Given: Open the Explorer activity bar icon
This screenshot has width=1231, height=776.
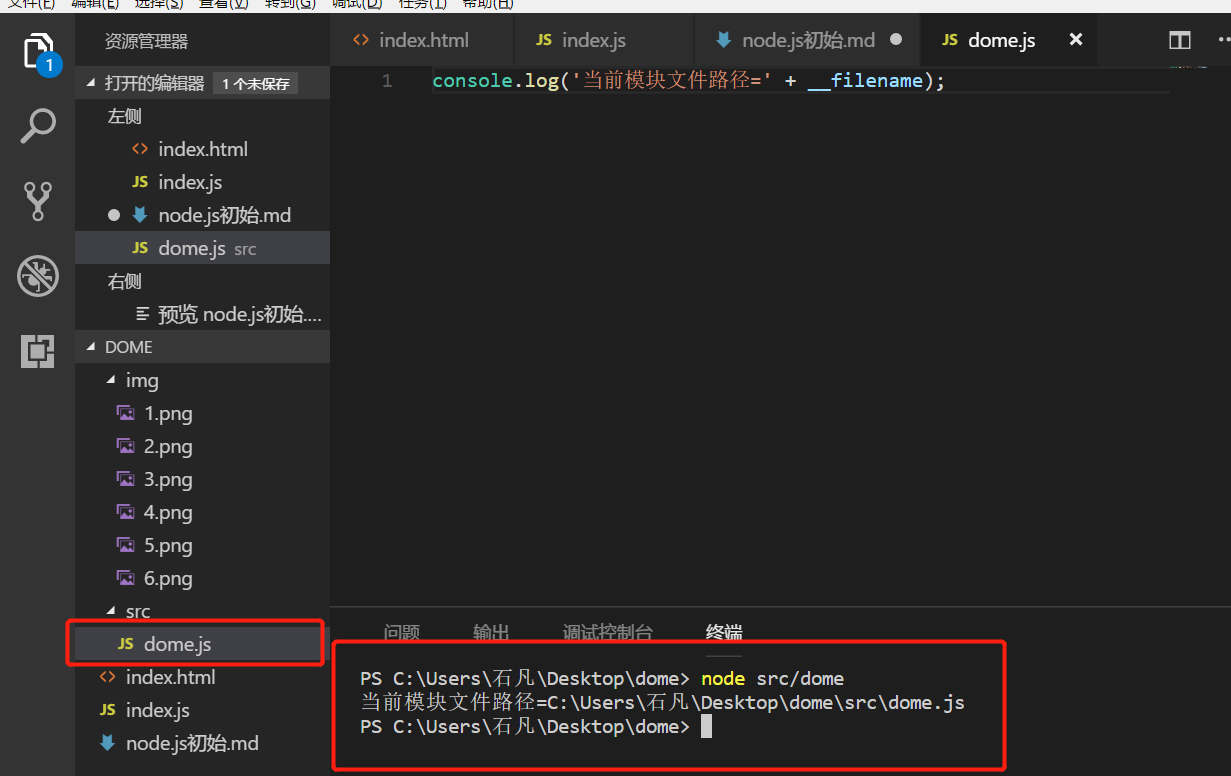Looking at the screenshot, I should tap(38, 52).
